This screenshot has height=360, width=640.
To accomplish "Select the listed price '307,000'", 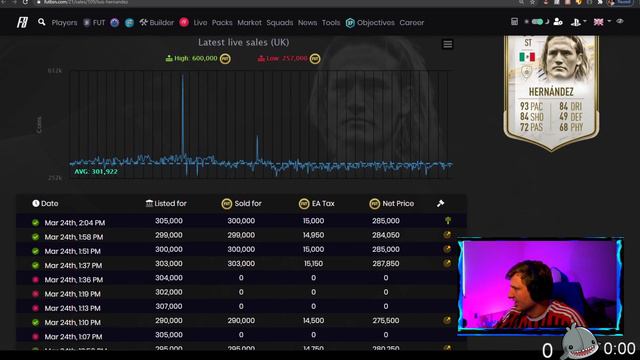I will click(169, 307).
